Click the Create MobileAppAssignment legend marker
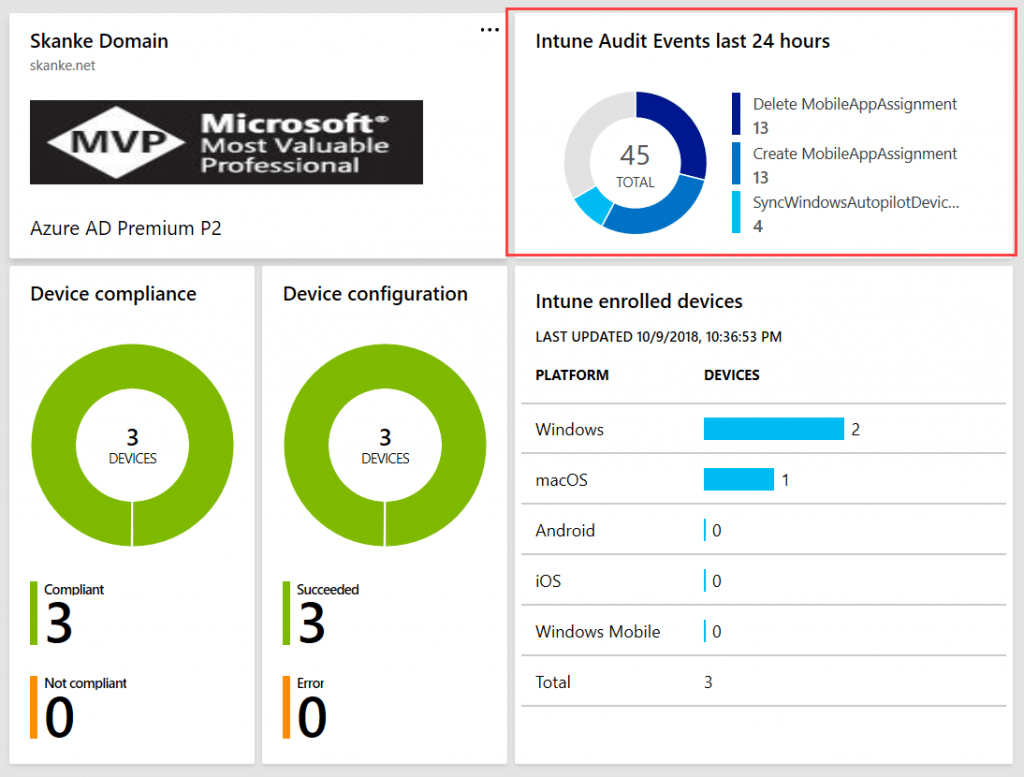 point(736,163)
